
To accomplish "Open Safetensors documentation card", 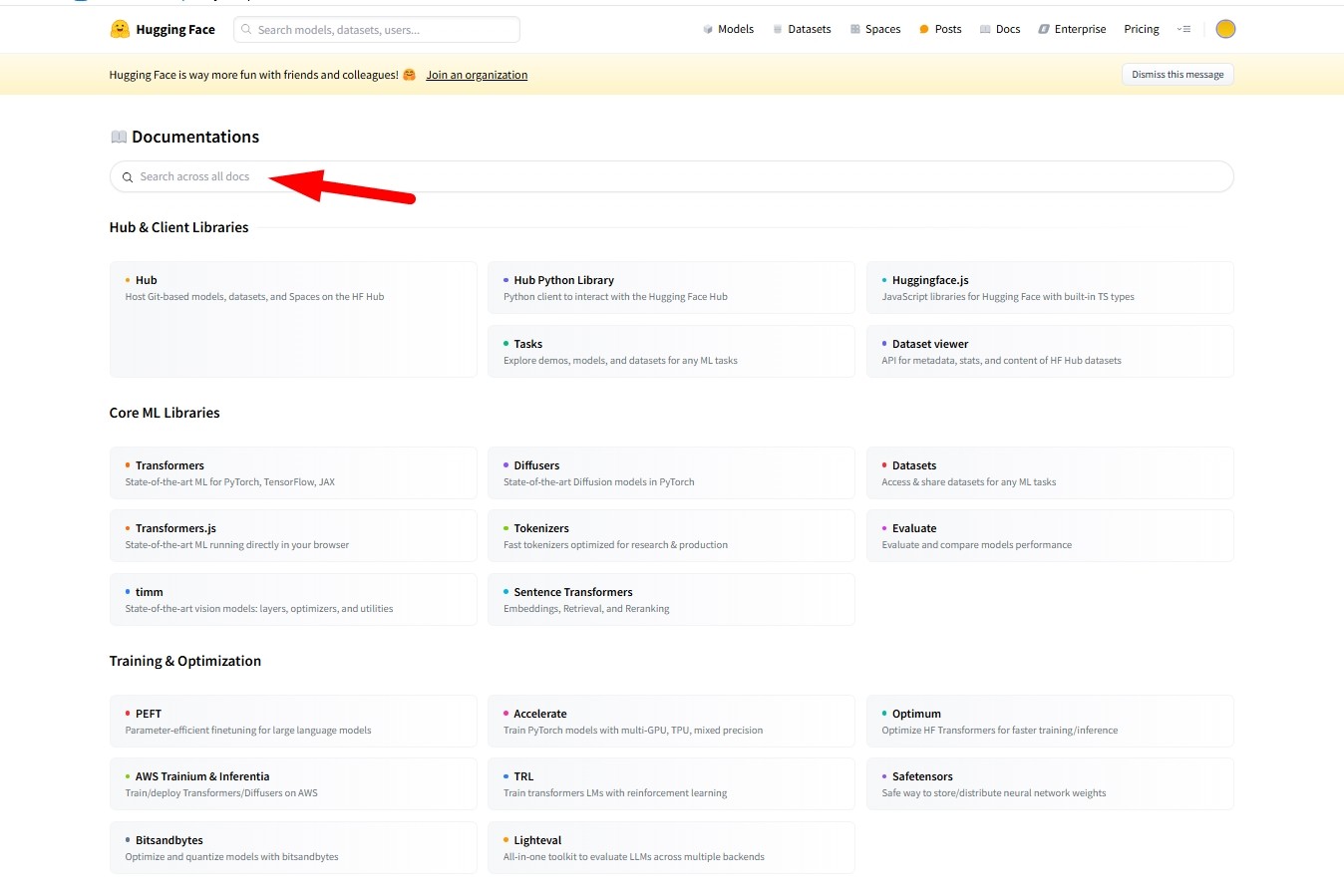I will (1050, 784).
